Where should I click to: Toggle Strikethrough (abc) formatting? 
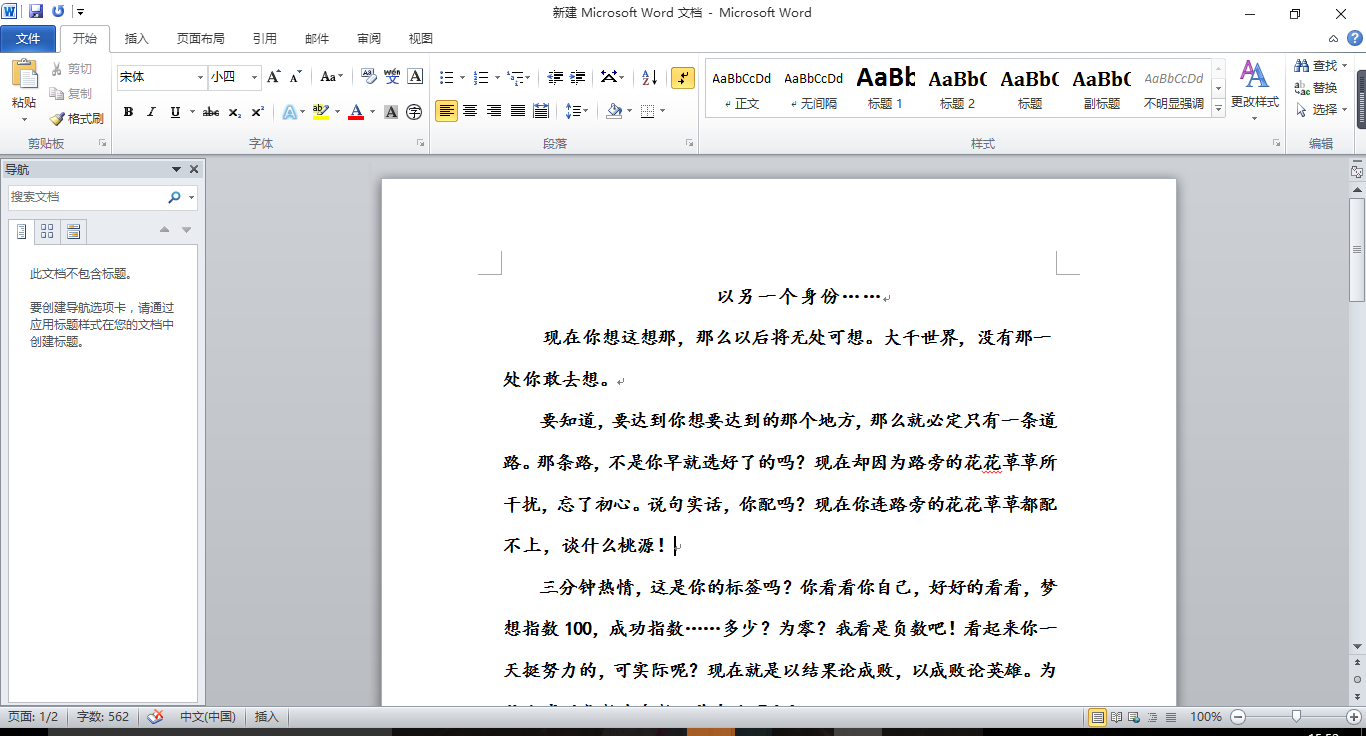pos(211,112)
